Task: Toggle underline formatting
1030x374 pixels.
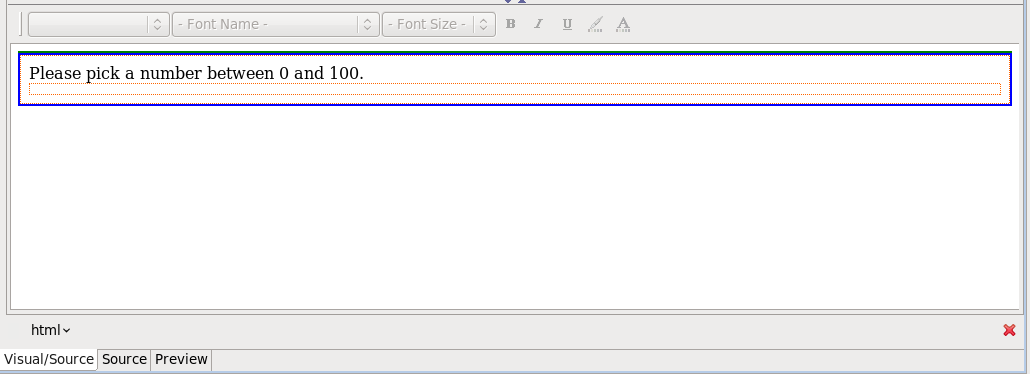Action: [x=568, y=24]
